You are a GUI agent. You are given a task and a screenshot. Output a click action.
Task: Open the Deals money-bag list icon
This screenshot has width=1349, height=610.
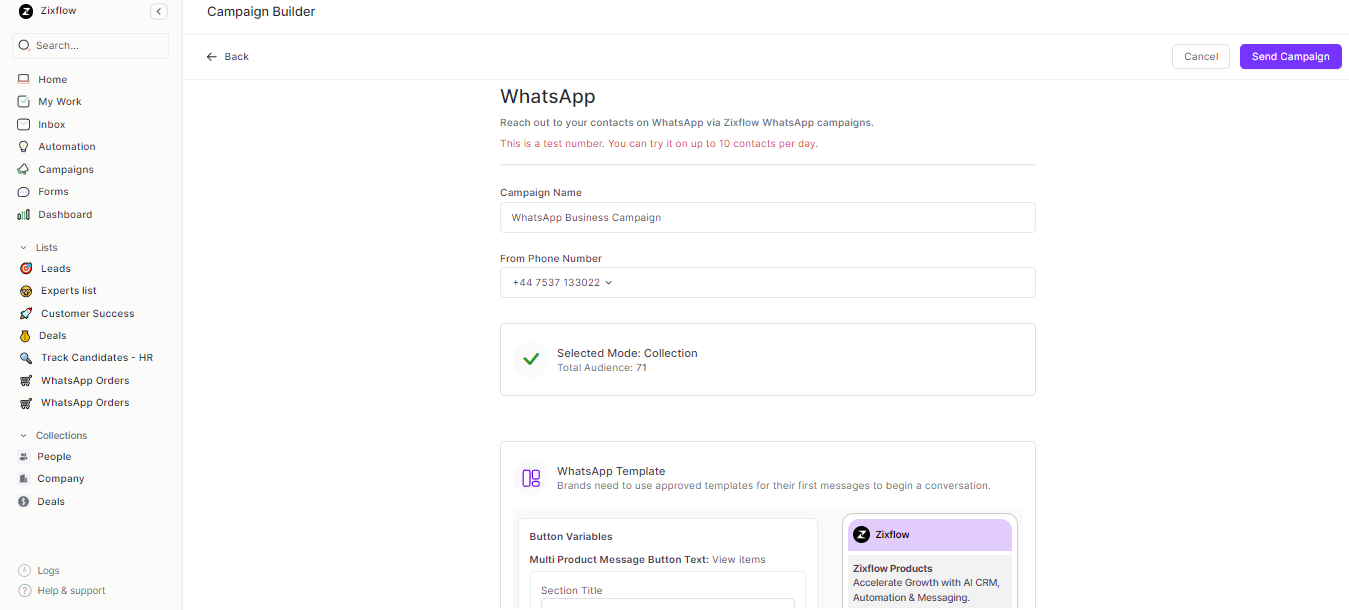[24, 335]
